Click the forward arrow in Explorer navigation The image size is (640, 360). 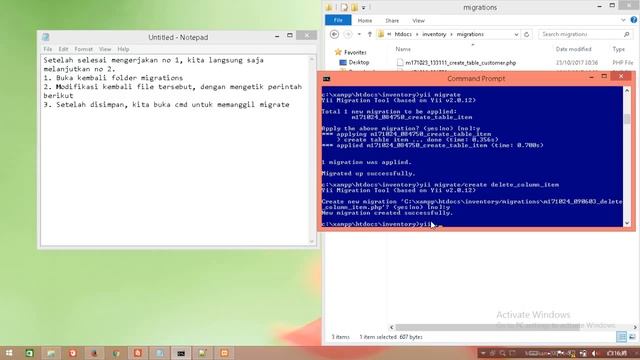tap(348, 34)
